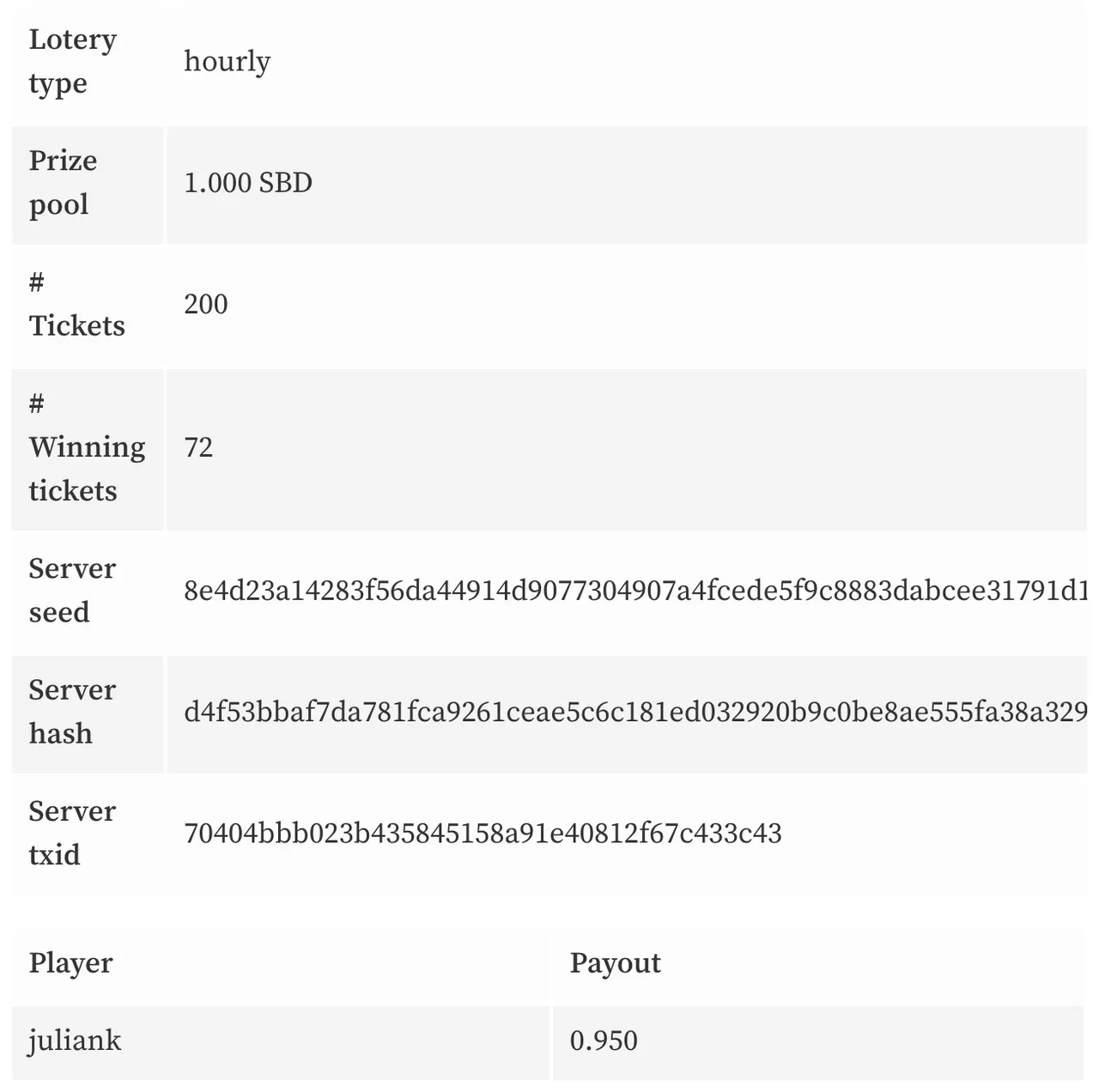
Task: Open the server txid "70404bbb…" value
Action: [483, 834]
